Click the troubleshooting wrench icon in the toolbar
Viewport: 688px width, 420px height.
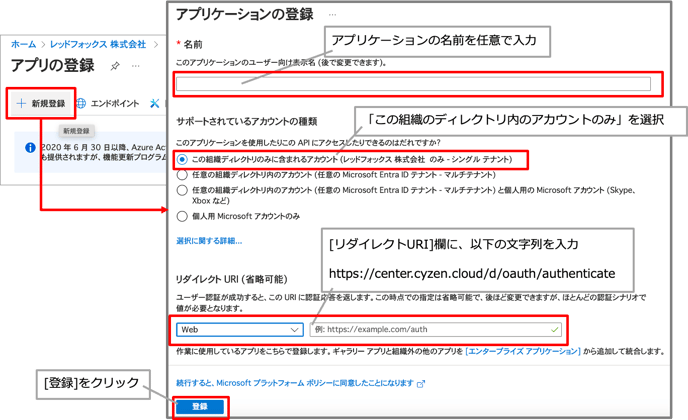(154, 104)
